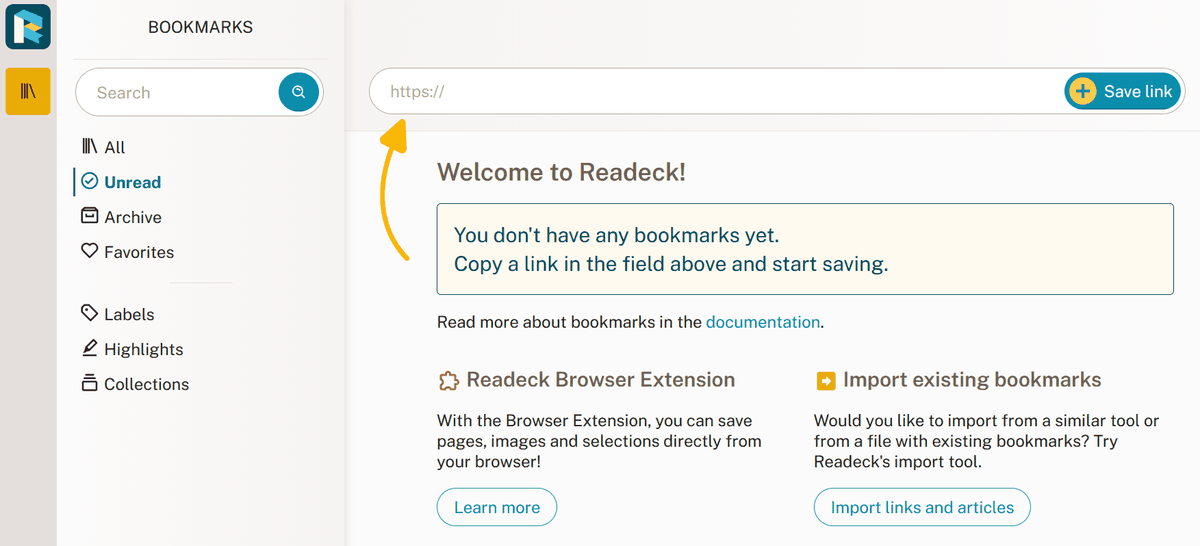Click the Collections stack icon

pos(90,384)
